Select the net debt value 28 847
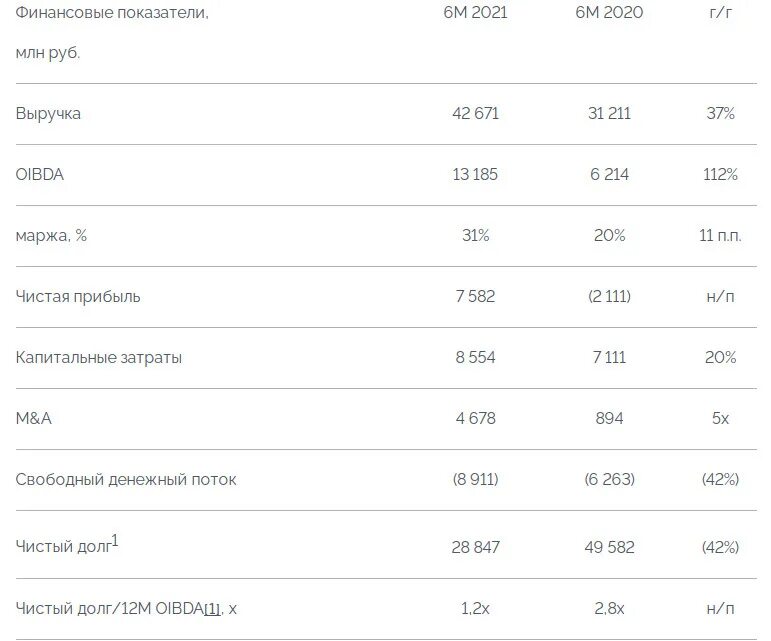 [475, 548]
